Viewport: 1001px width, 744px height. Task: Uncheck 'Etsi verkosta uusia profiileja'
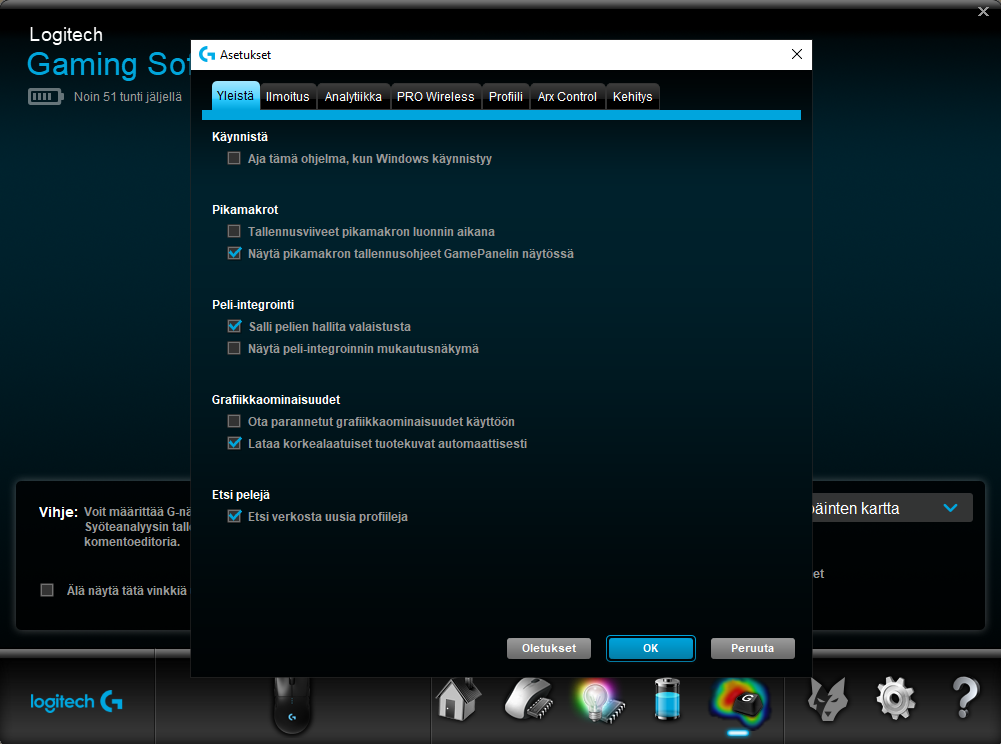(234, 516)
